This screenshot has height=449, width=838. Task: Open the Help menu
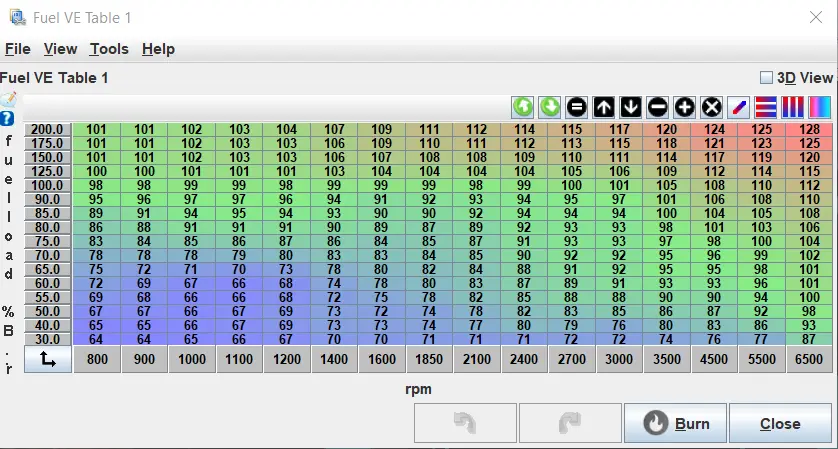click(158, 49)
